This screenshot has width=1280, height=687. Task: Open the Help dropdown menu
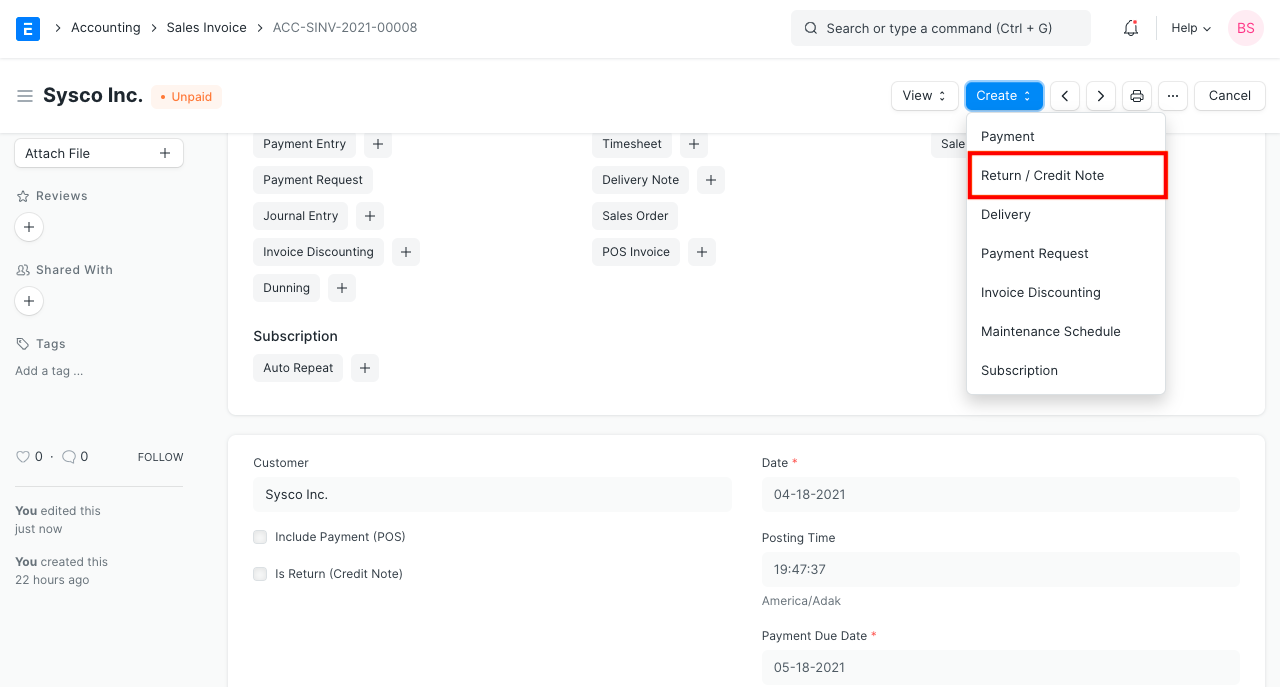pos(1191,28)
